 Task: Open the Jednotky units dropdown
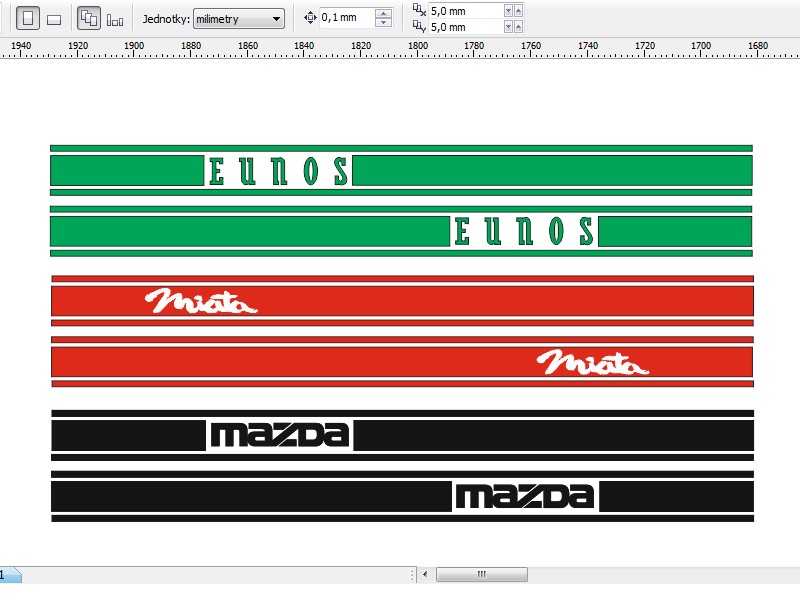[x=239, y=19]
